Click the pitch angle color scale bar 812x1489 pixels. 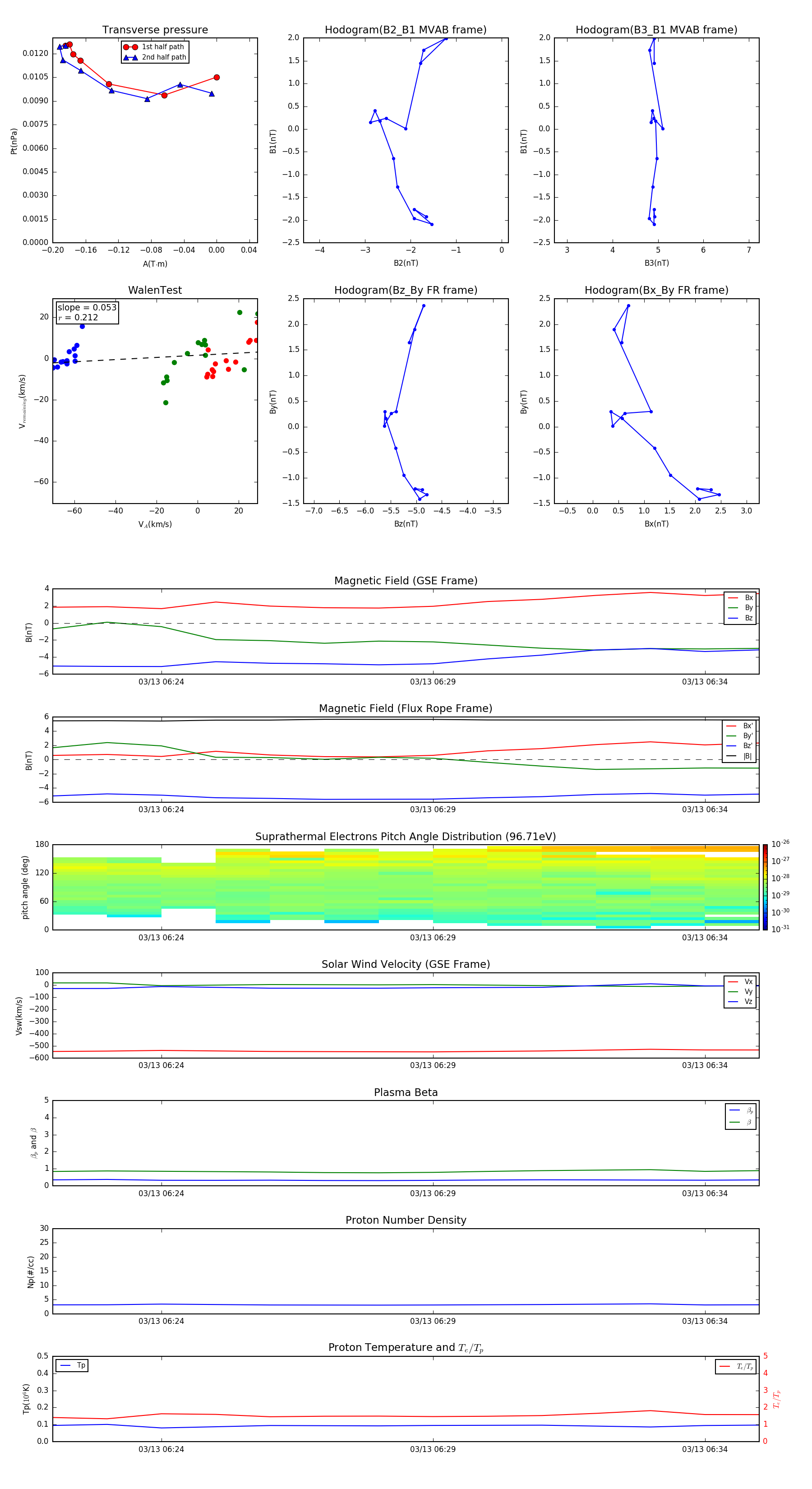765,887
